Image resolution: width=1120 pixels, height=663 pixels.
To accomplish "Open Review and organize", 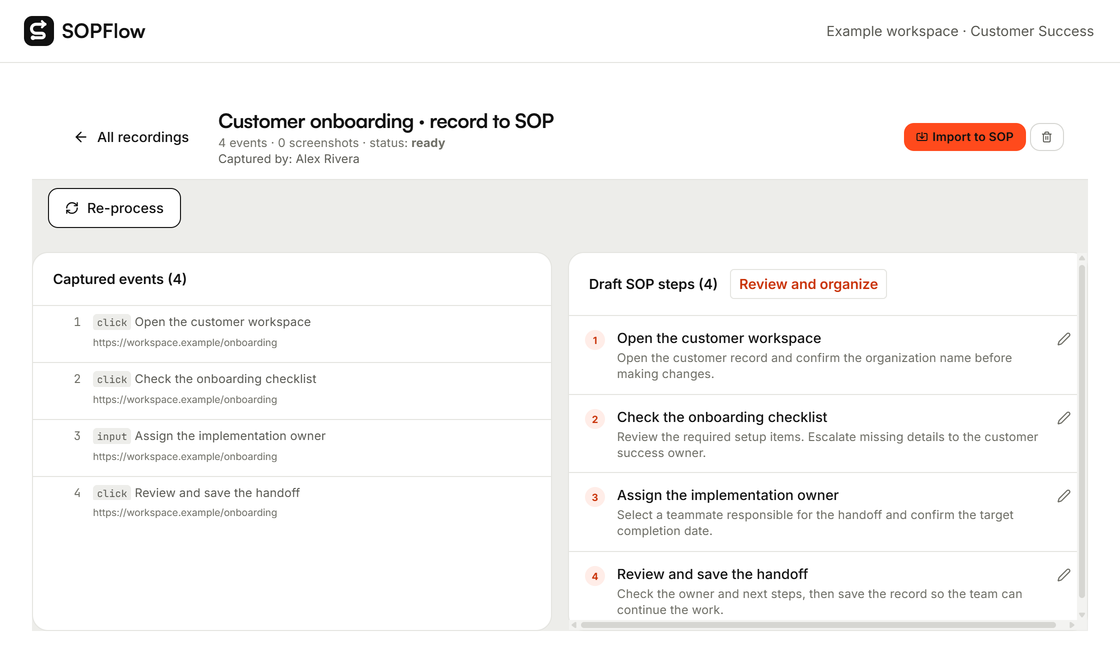I will click(808, 284).
